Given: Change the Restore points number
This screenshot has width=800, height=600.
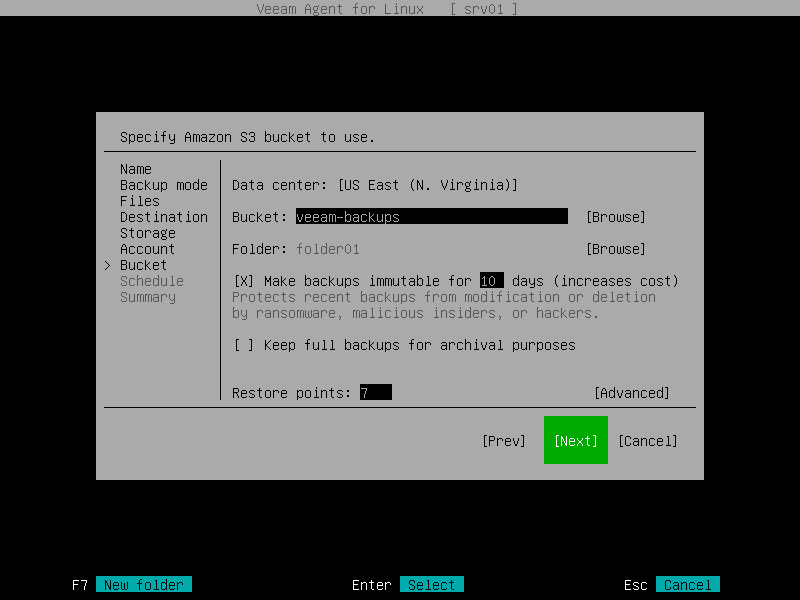Looking at the screenshot, I should tap(374, 392).
